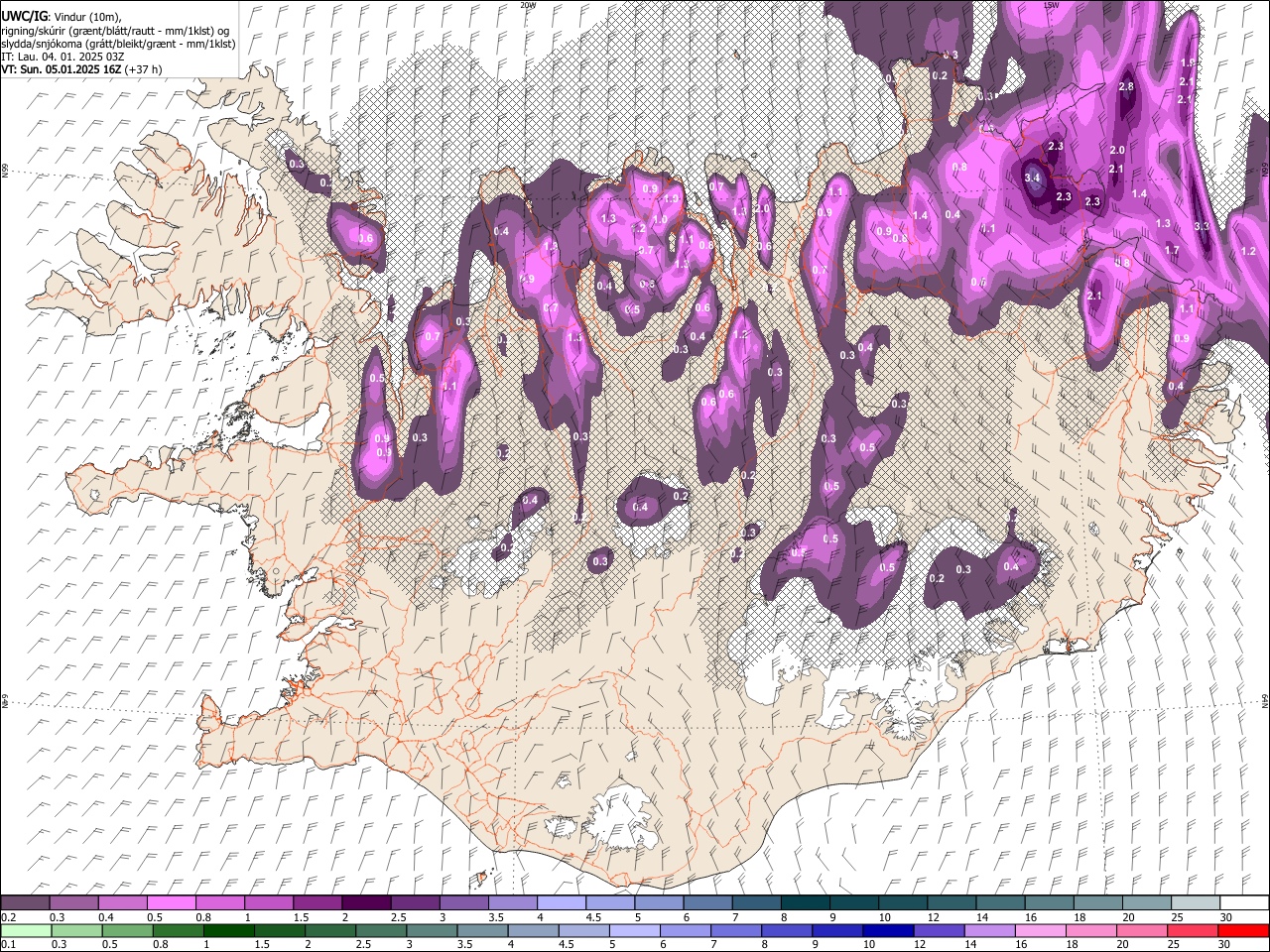The height and width of the screenshot is (952, 1270).
Task: Click the 1.7 snowfall value on the map
Action: 1172,250
